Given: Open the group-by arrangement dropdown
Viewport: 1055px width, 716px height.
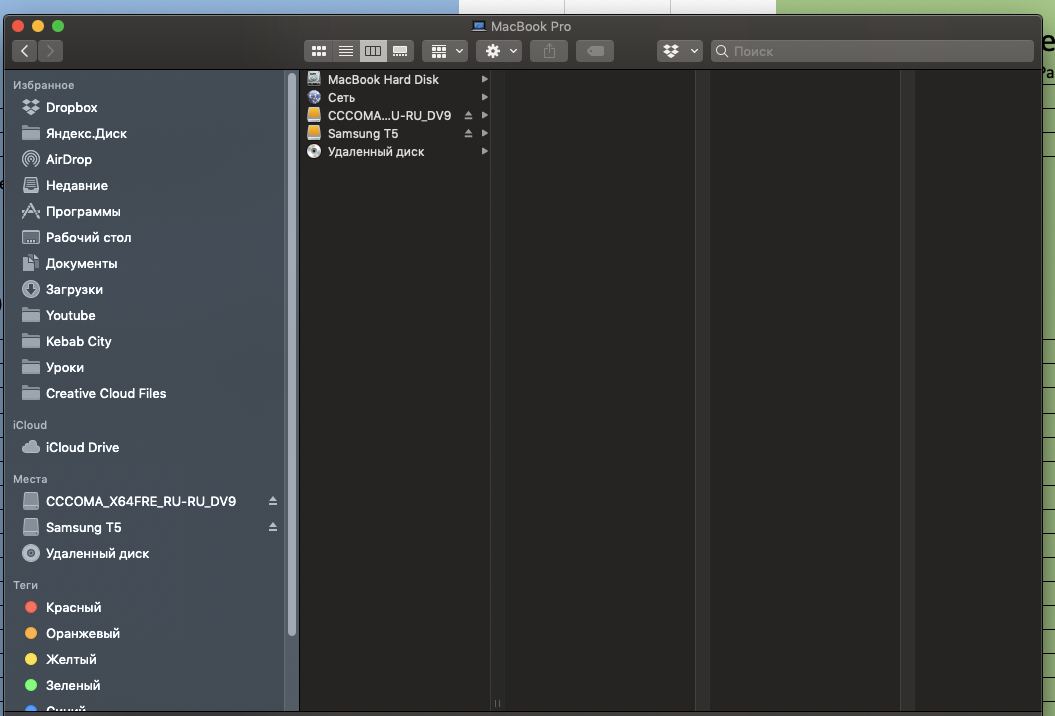Looking at the screenshot, I should click(x=445, y=51).
